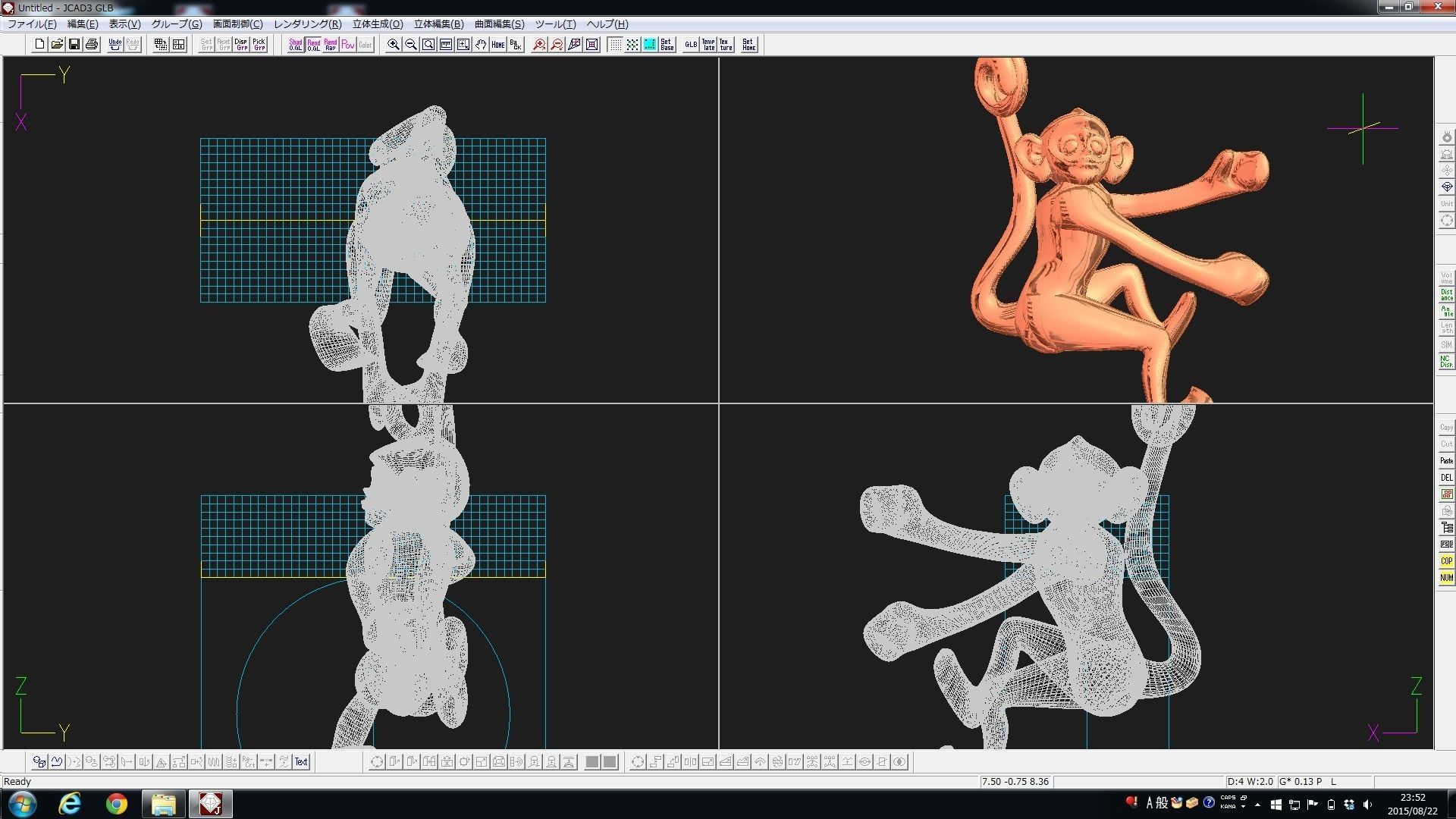This screenshot has width=1456, height=819.
Task: Click the Set Home toolbar button
Action: tap(749, 45)
